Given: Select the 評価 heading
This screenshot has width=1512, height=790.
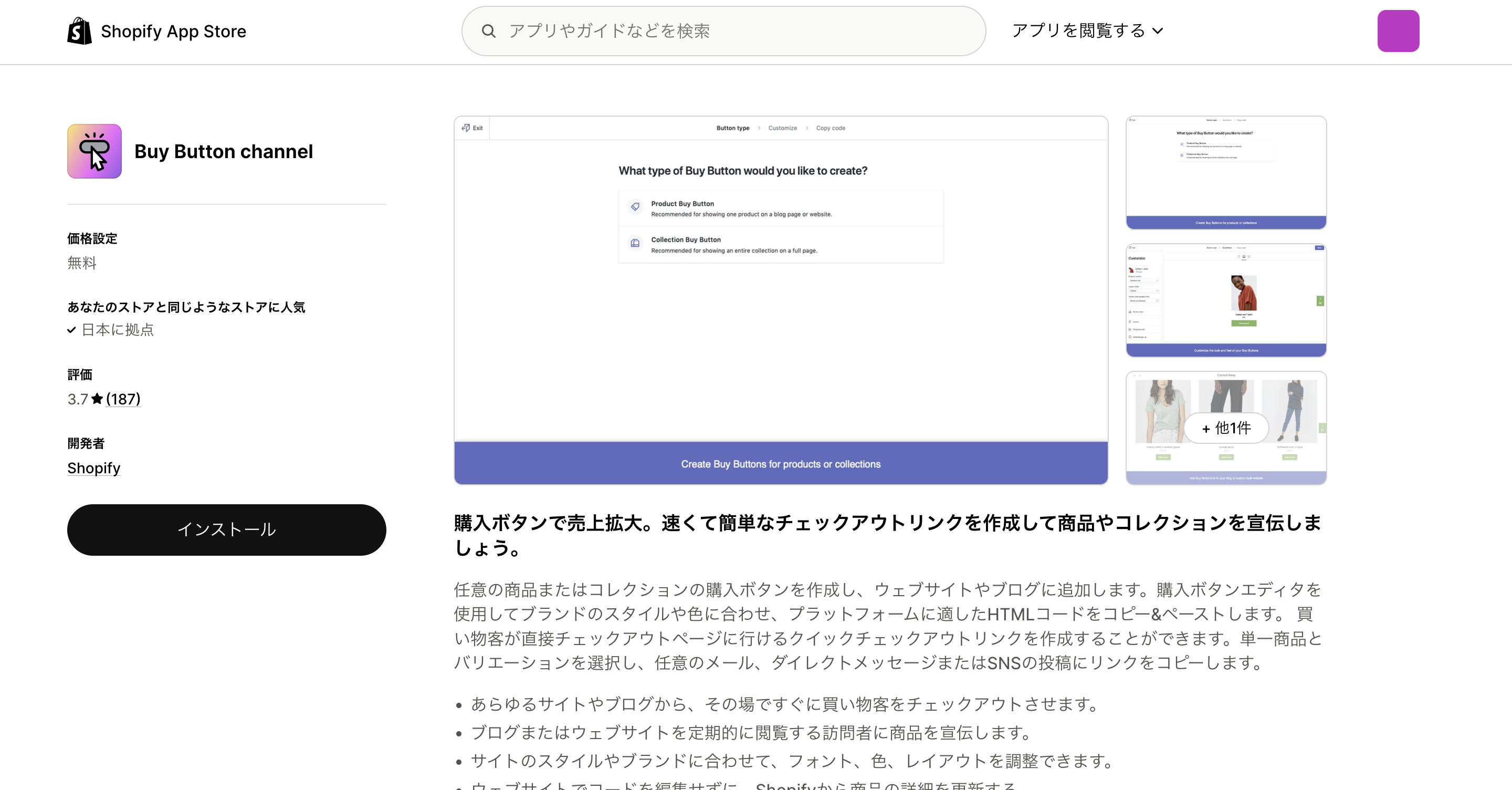Looking at the screenshot, I should (80, 375).
